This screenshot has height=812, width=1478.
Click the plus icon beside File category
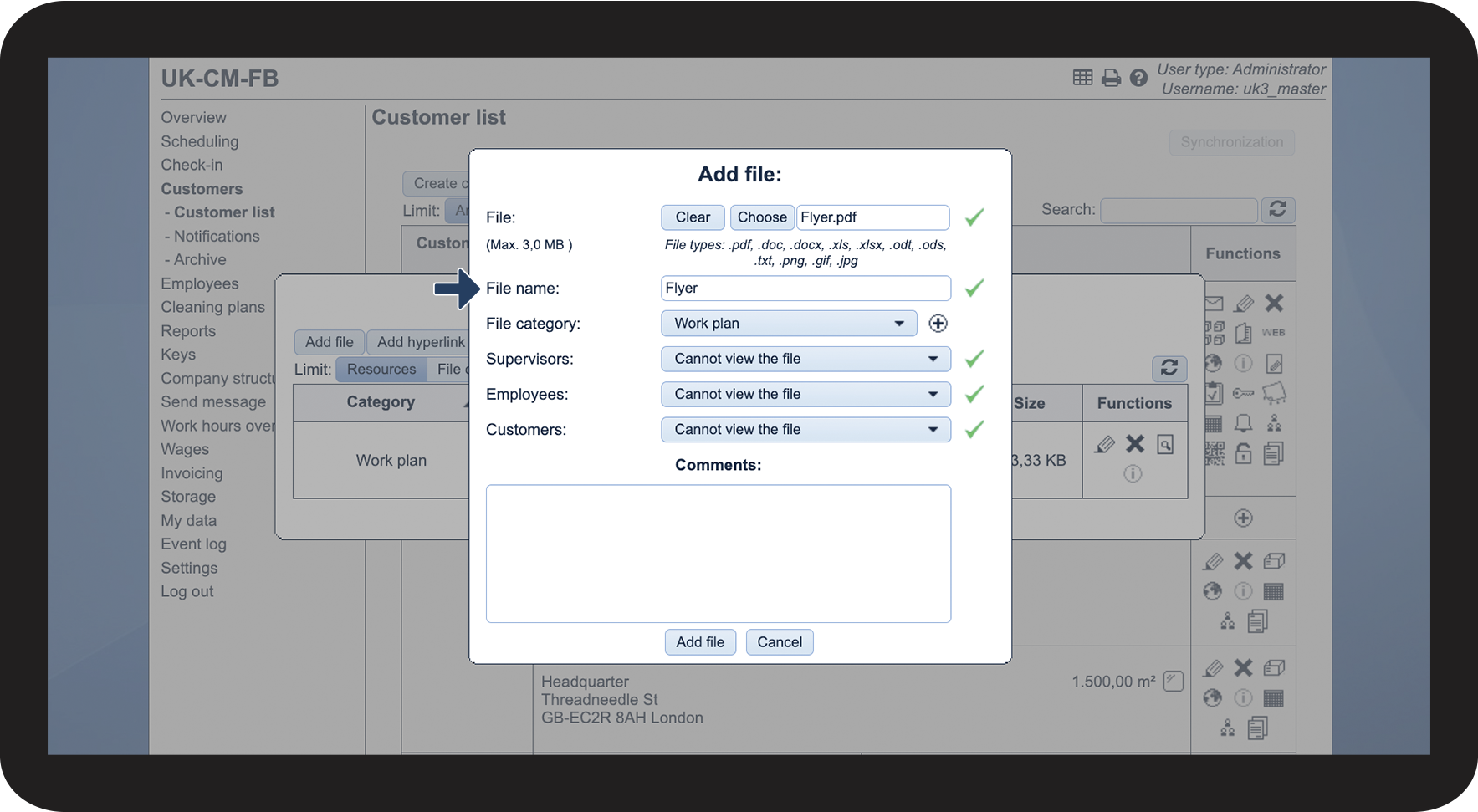938,324
